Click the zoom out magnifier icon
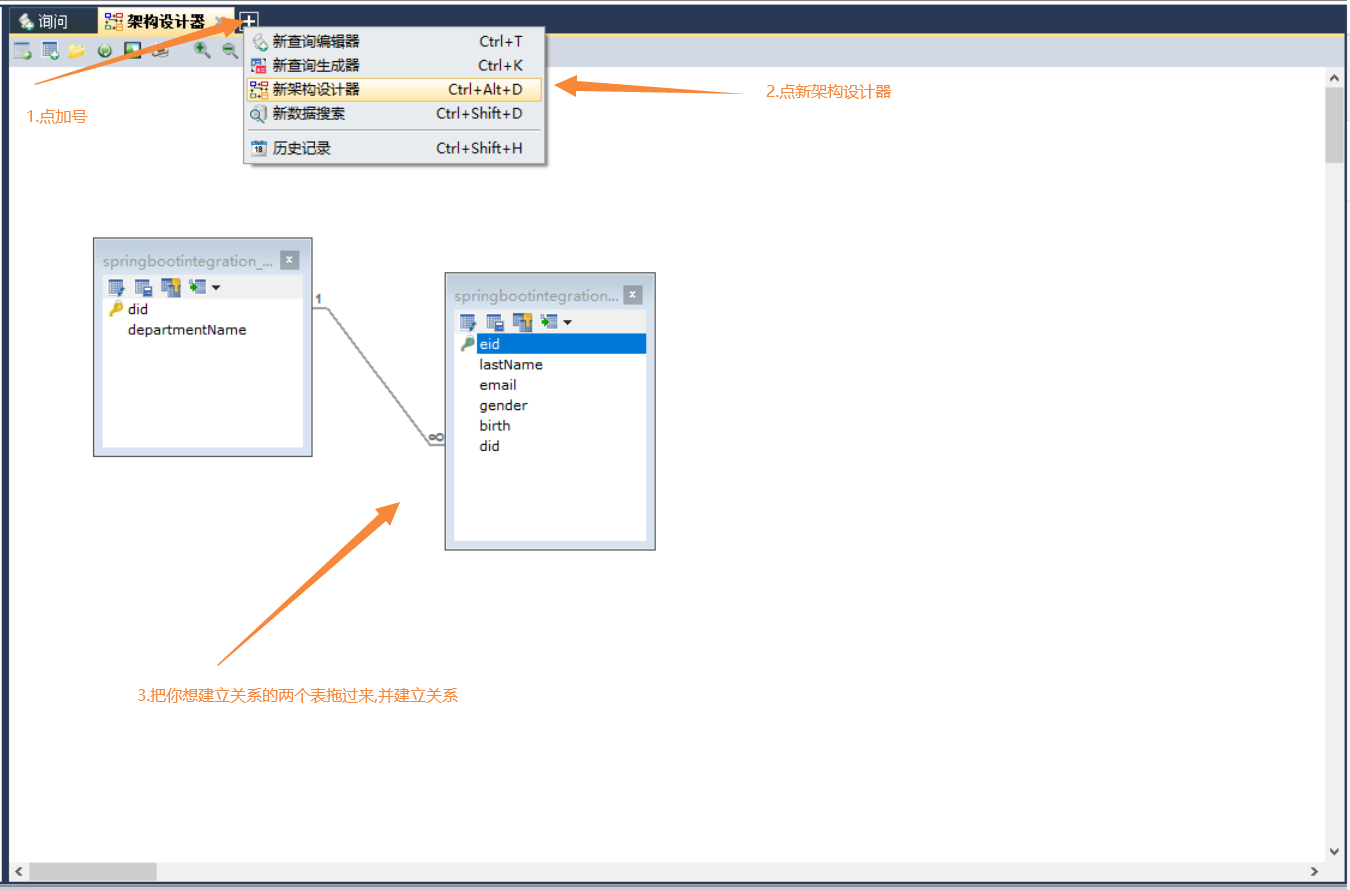The height and width of the screenshot is (890, 1350). coord(229,50)
